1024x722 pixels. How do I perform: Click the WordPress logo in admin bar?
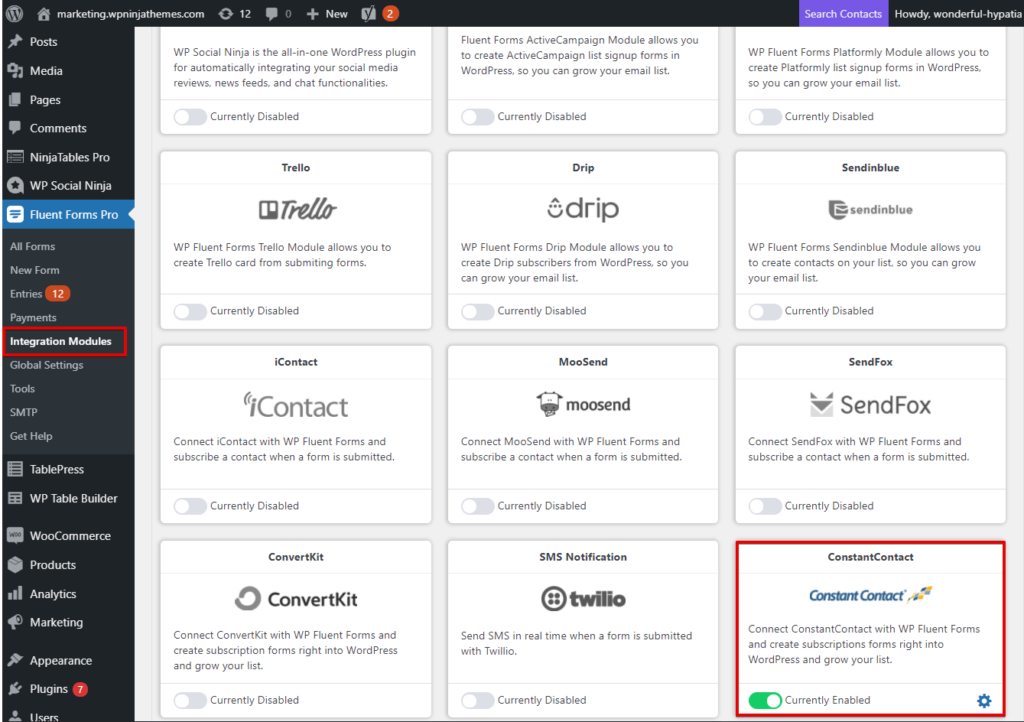(x=14, y=13)
